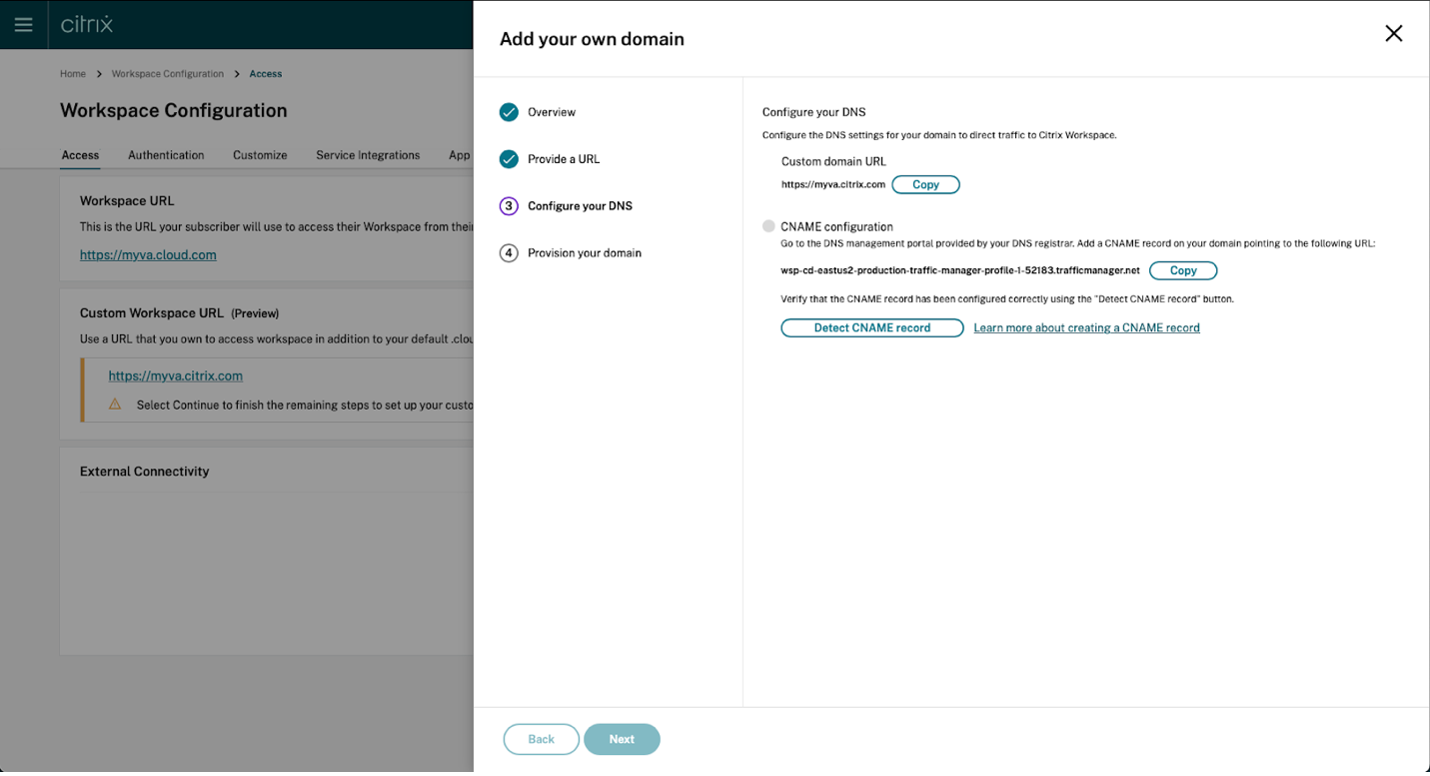Viewport: 1430px width, 776px height.
Task: Click the step 3 circle icon
Action: coord(509,206)
